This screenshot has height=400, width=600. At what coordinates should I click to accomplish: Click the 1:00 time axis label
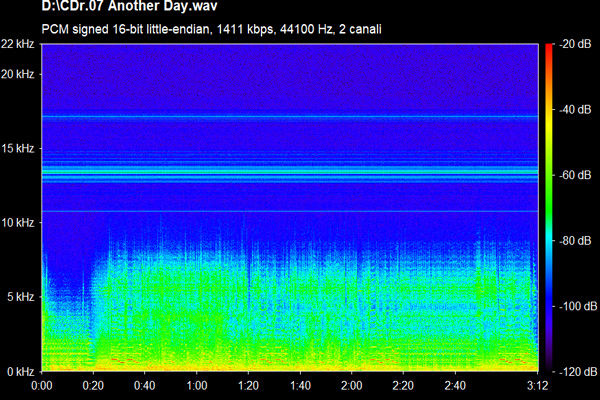197,385
